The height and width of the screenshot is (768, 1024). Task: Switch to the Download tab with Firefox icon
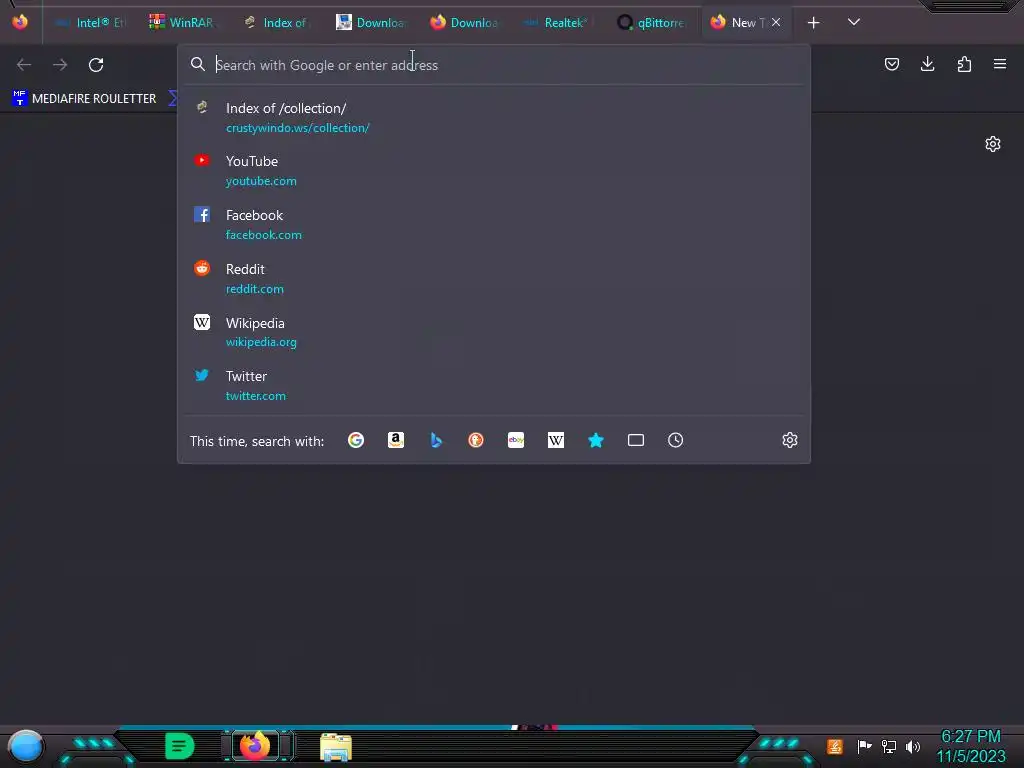coord(464,22)
